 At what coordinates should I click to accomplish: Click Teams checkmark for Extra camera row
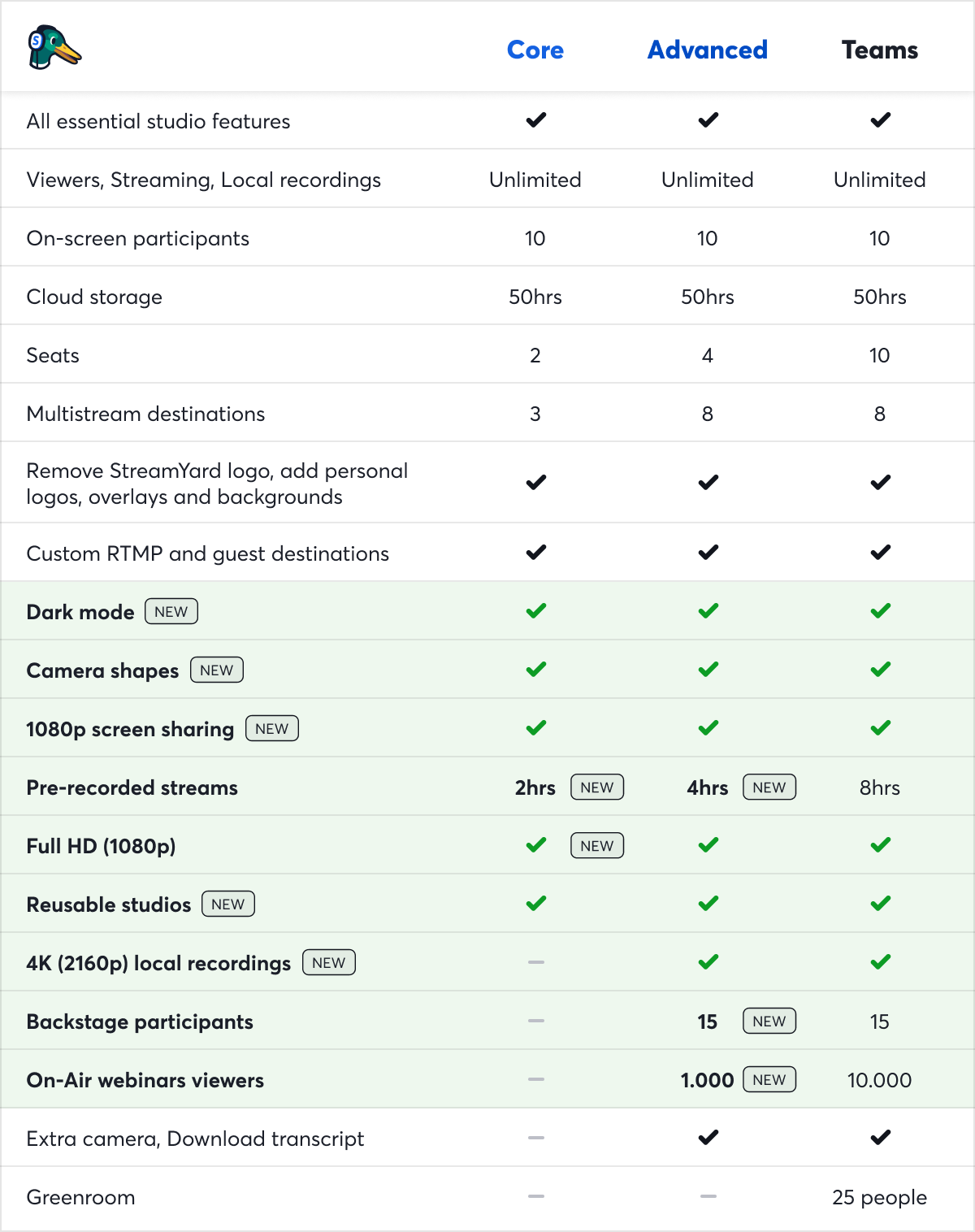tap(880, 1138)
